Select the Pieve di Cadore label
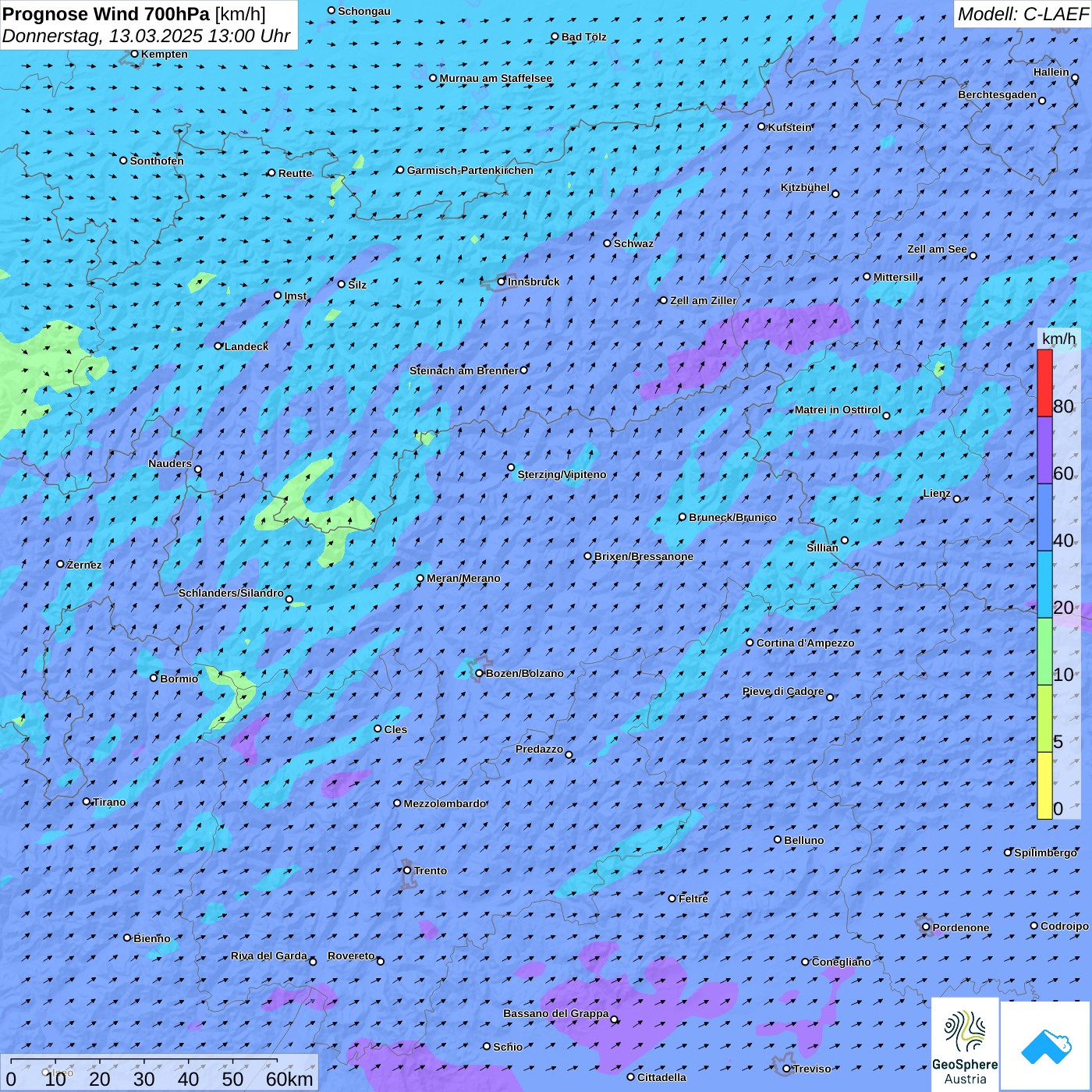 point(782,691)
